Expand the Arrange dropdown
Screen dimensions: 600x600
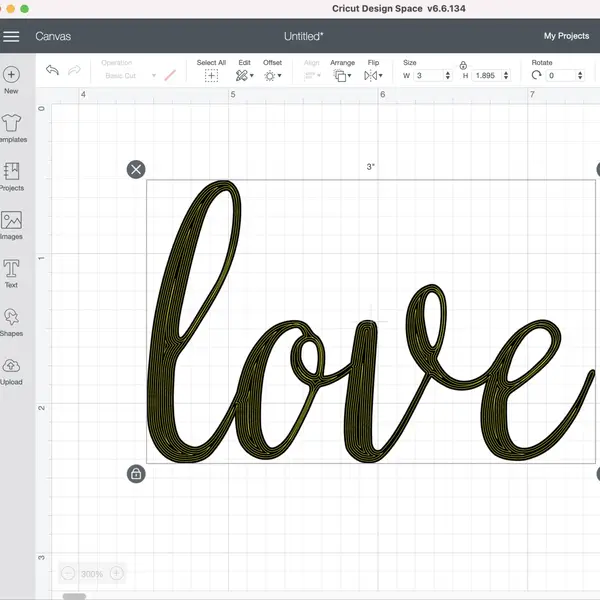pos(342,75)
